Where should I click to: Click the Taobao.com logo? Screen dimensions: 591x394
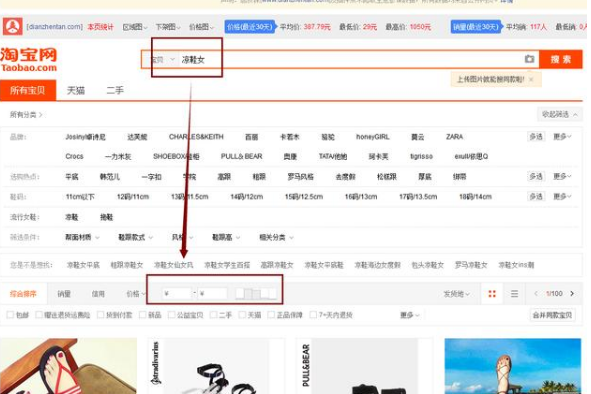[x=29, y=60]
